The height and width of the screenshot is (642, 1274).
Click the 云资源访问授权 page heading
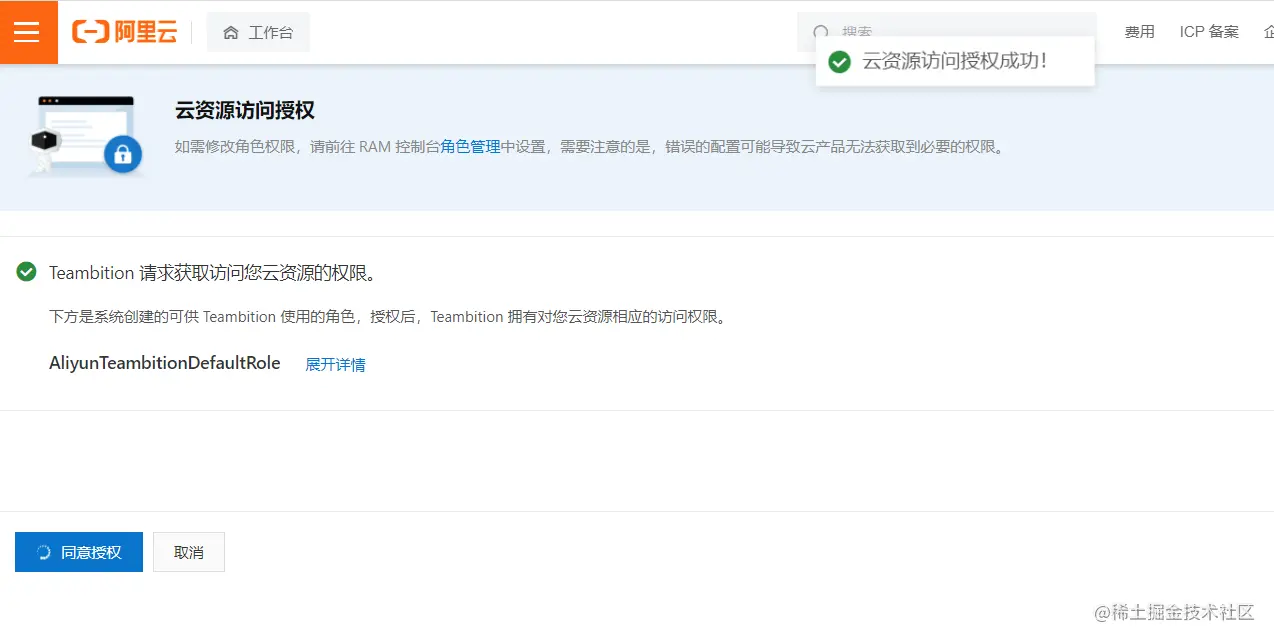(x=245, y=110)
